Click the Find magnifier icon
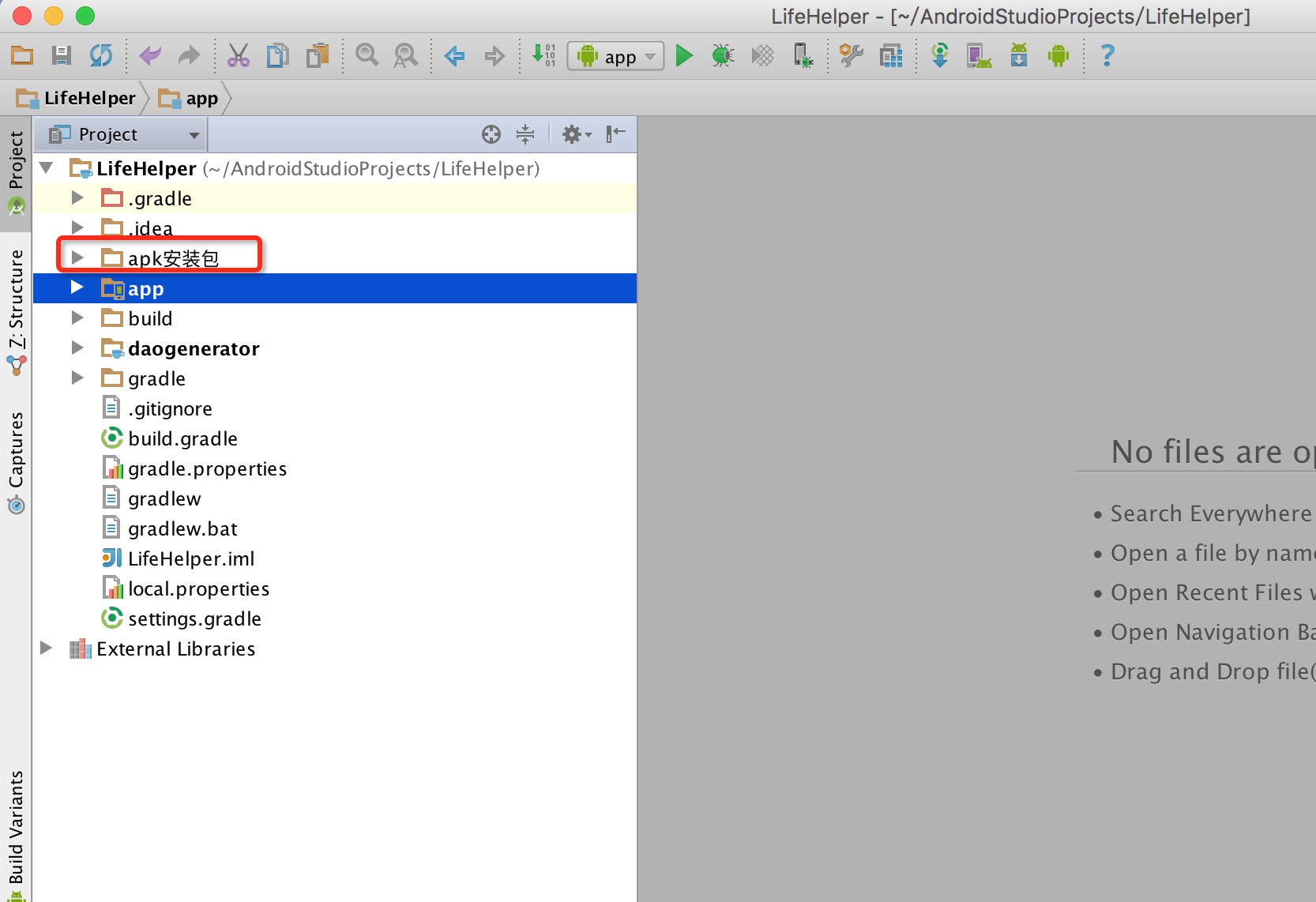Viewport: 1316px width, 902px height. coord(367,55)
